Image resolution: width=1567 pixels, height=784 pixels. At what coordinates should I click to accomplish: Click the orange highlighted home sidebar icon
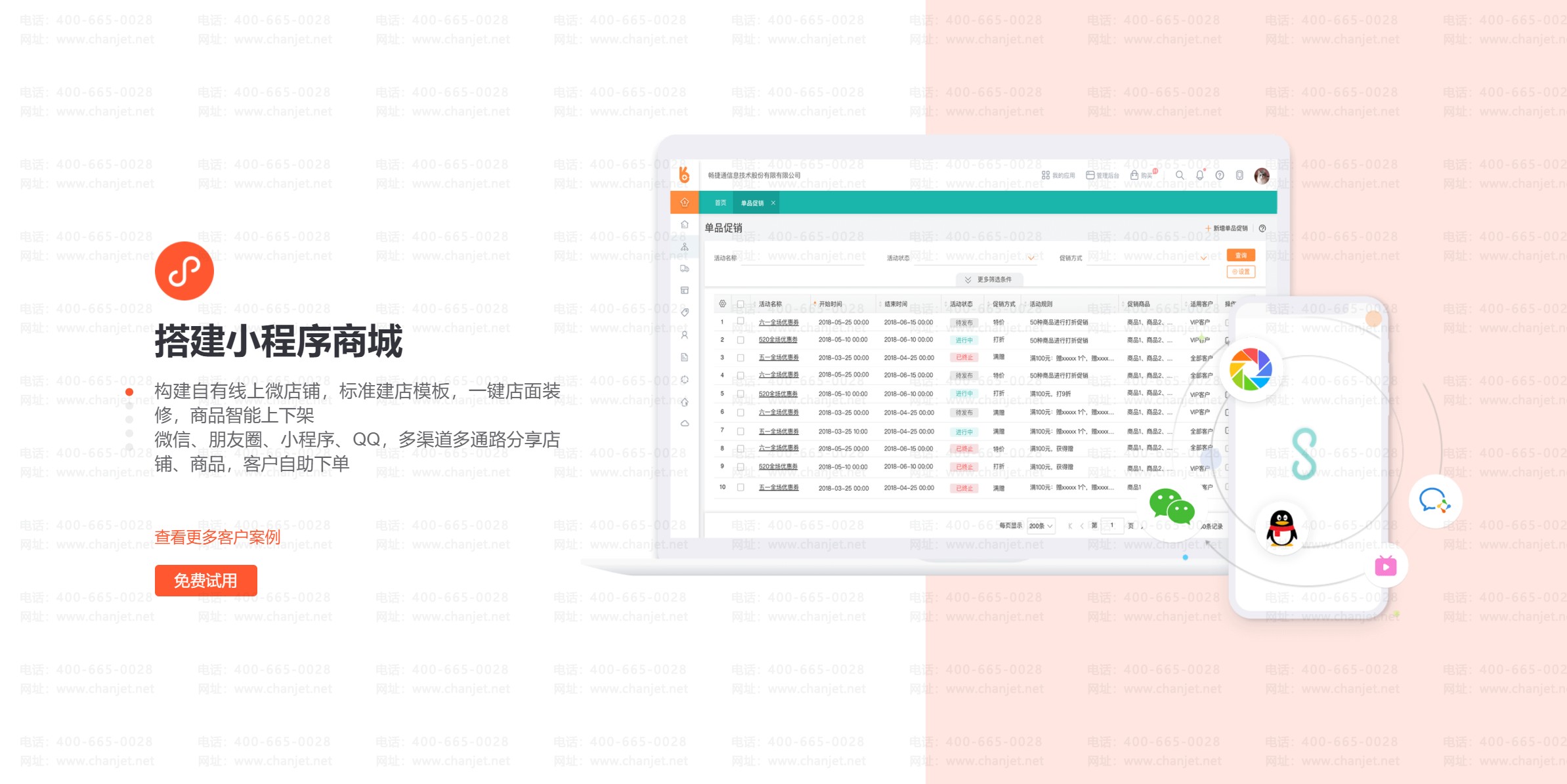click(685, 202)
